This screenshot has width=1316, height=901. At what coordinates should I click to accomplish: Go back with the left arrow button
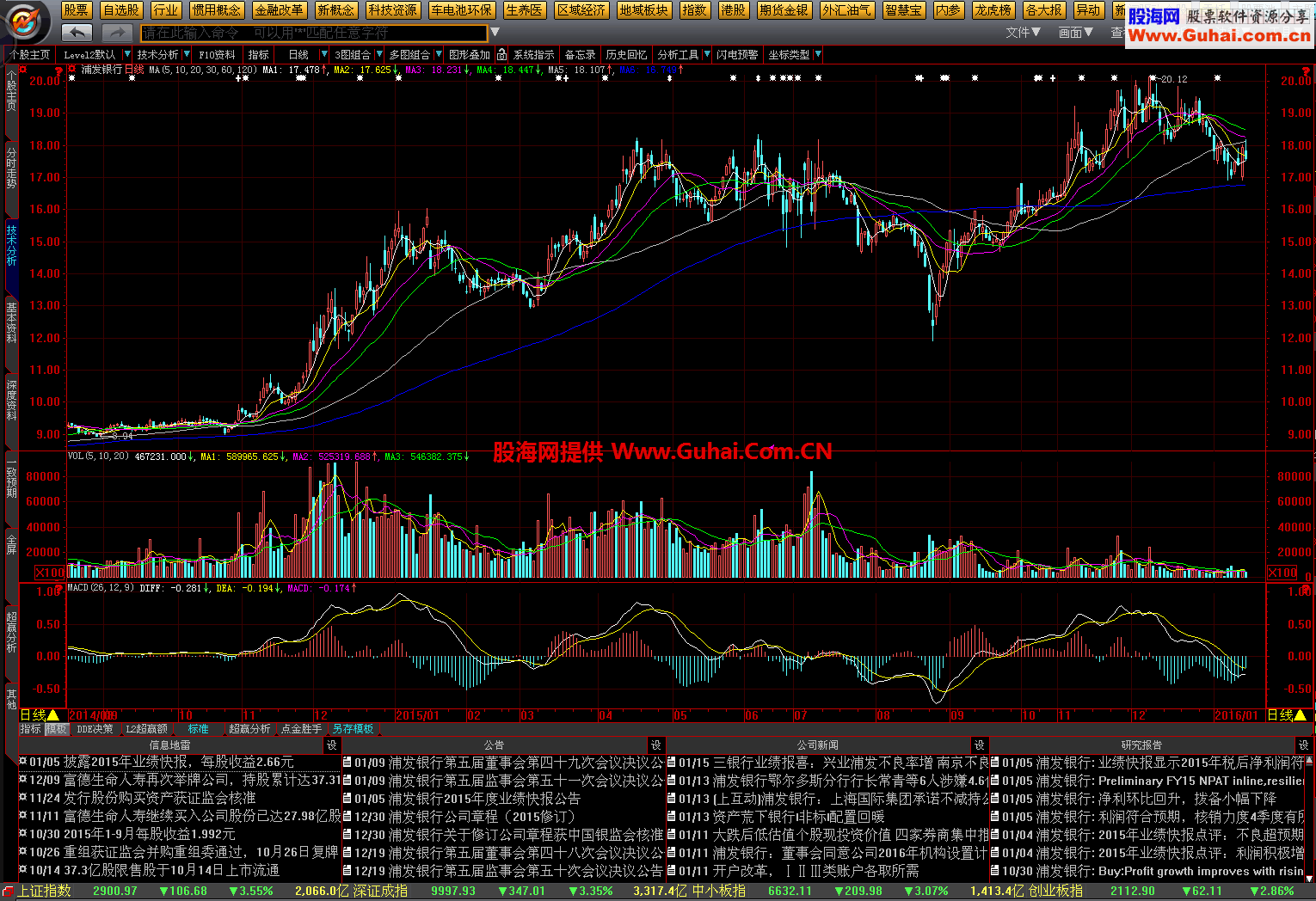click(x=77, y=33)
